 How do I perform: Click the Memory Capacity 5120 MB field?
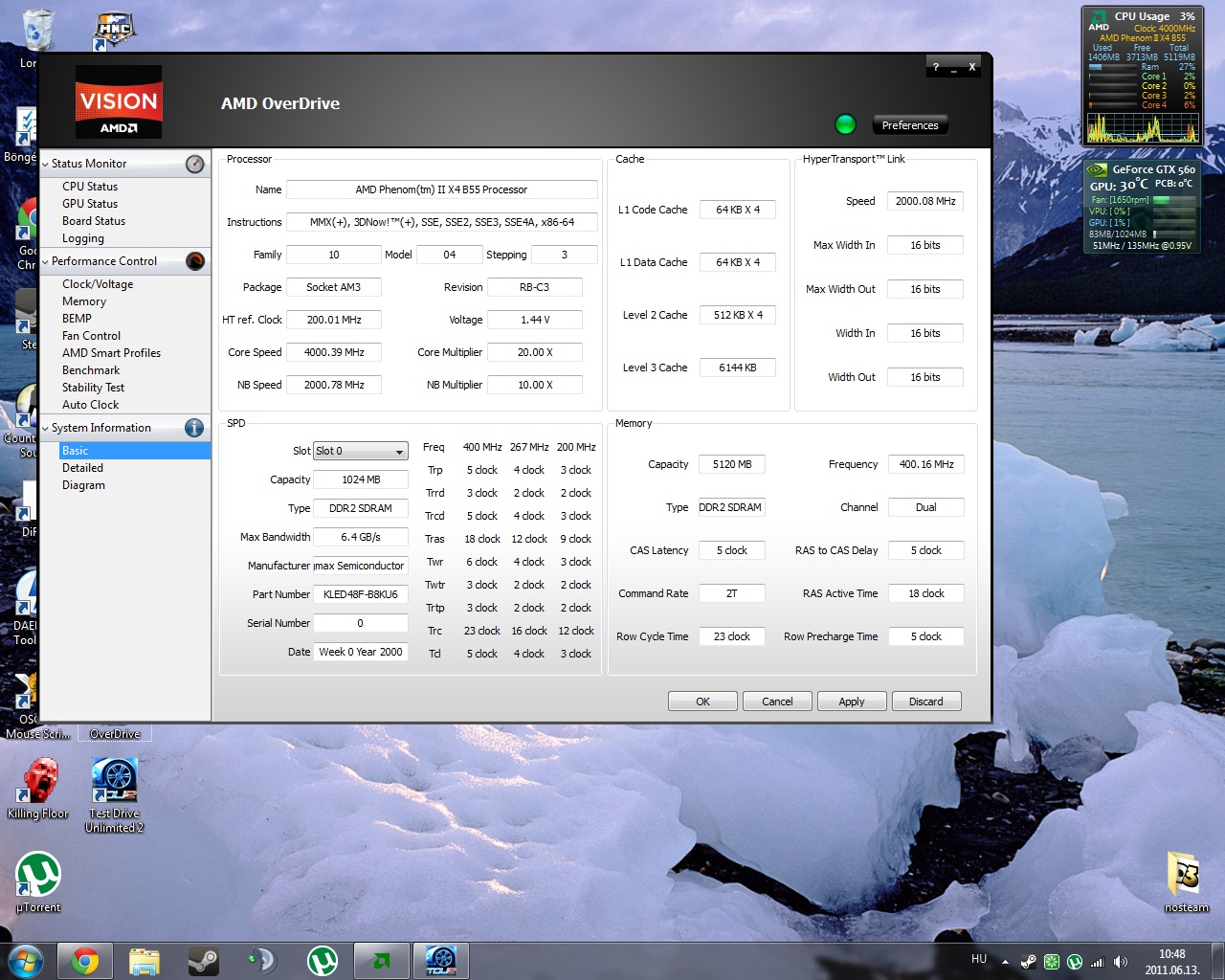732,464
